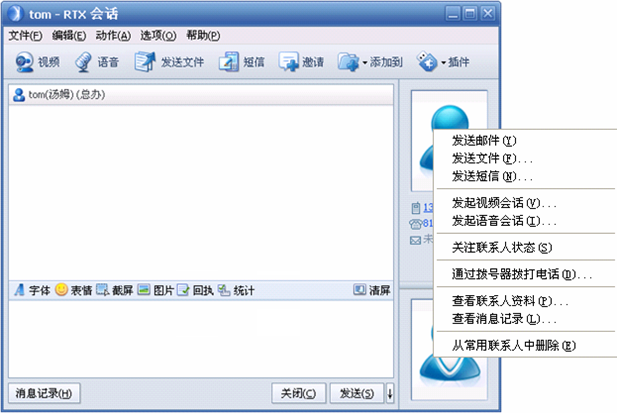Screen dimensions: 617x413
Task: Clear the chat with 清屏
Action: [372, 290]
